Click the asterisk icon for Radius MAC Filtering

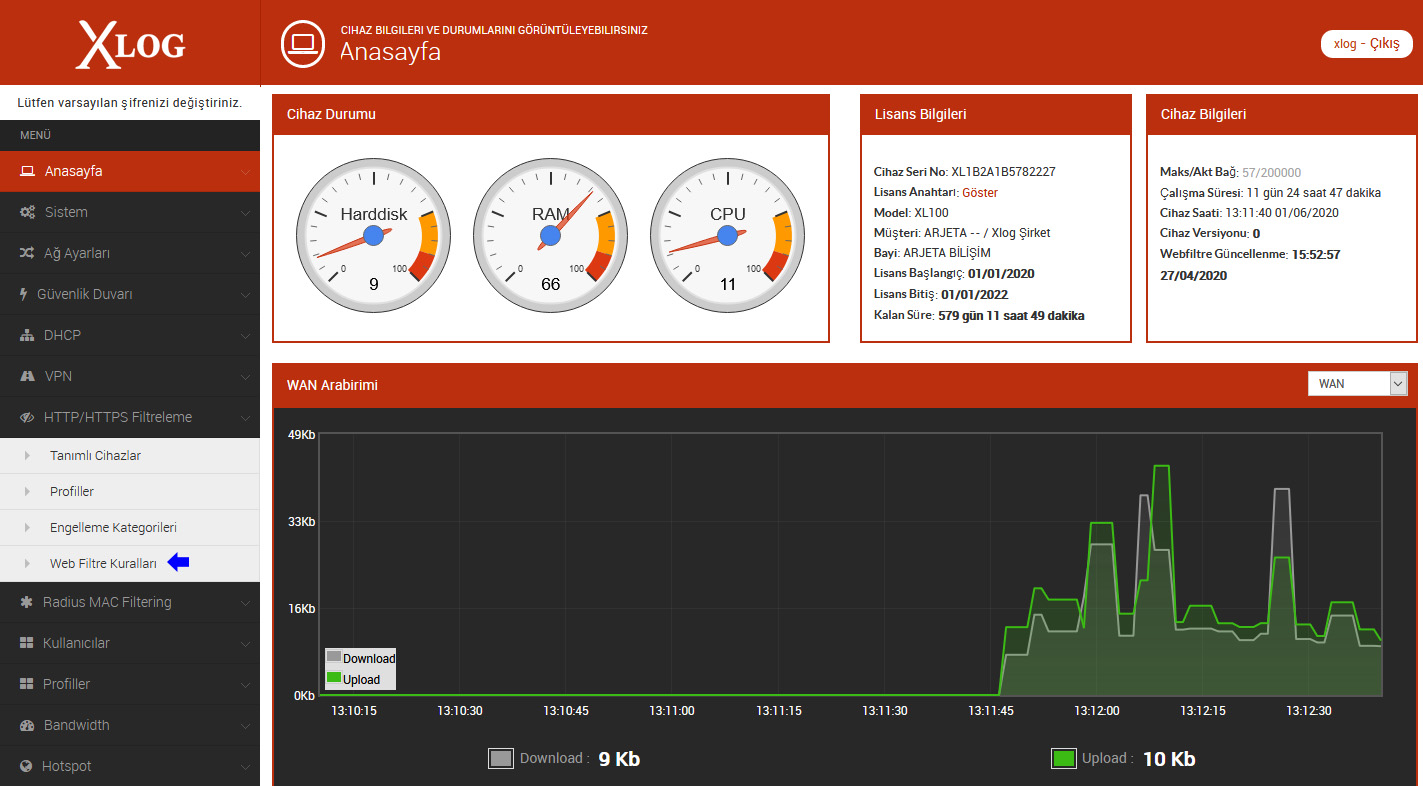27,602
